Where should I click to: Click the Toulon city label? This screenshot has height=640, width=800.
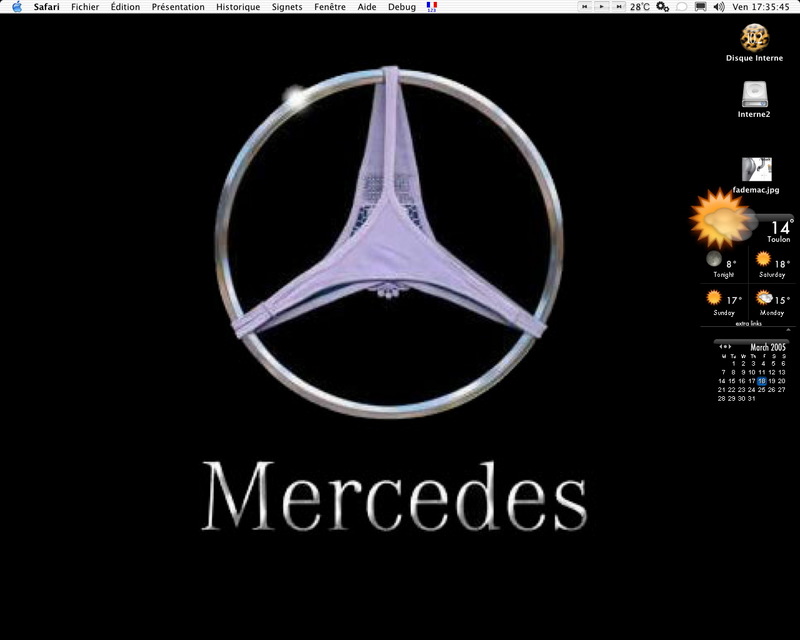pyautogui.click(x=779, y=239)
